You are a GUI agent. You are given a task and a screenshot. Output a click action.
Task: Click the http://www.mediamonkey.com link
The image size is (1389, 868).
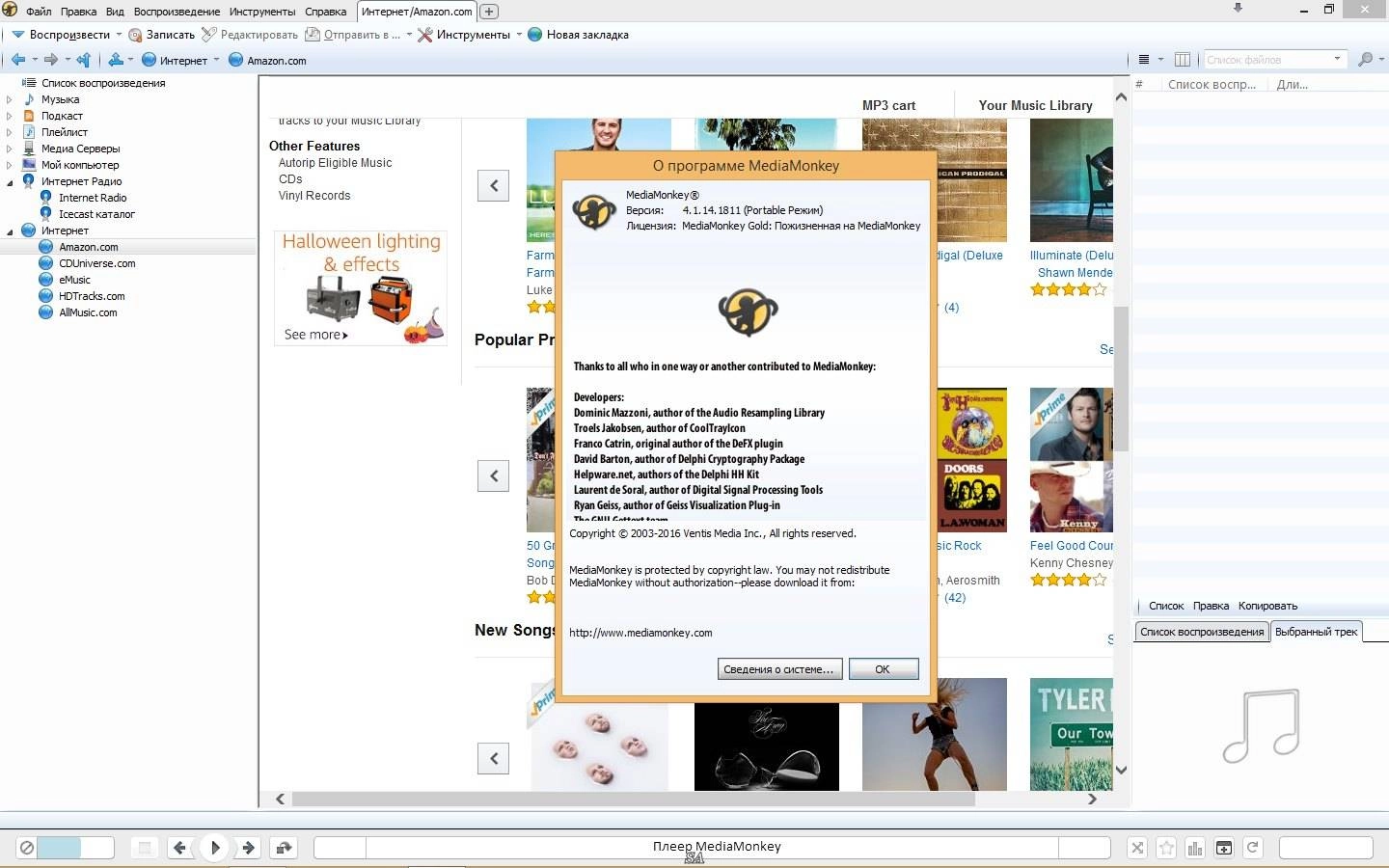[x=640, y=633]
